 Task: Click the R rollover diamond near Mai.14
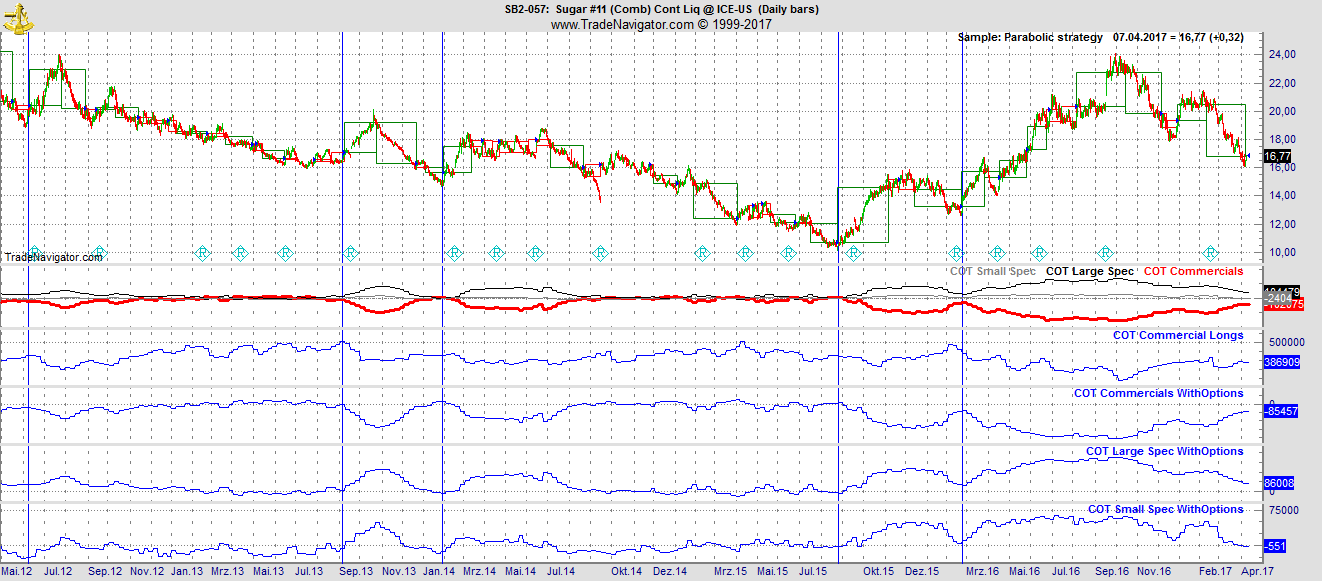[537, 253]
